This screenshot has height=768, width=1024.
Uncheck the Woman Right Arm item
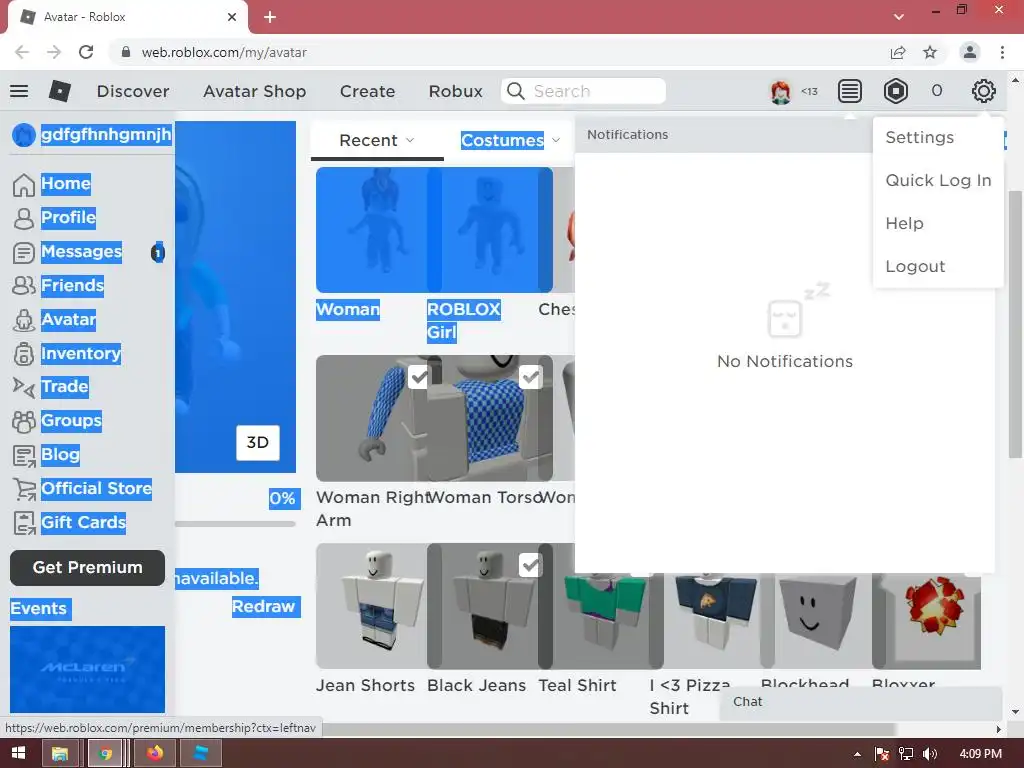pyautogui.click(x=418, y=377)
